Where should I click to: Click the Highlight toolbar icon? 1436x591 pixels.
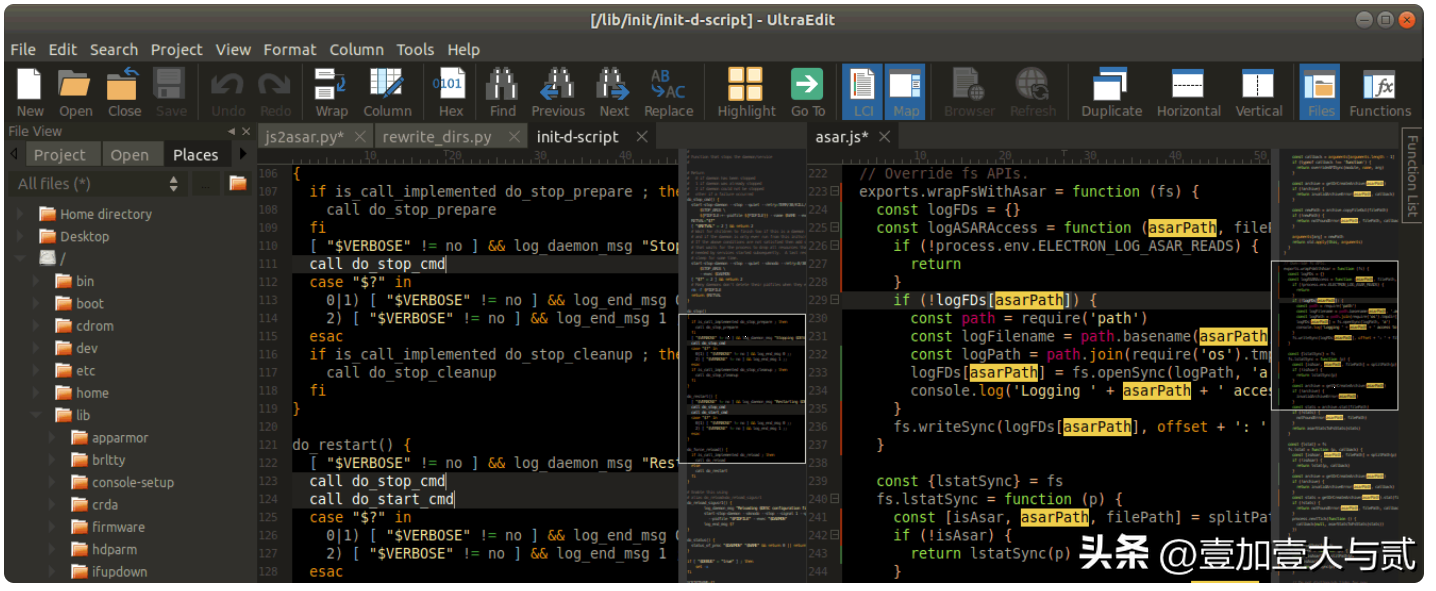(746, 93)
